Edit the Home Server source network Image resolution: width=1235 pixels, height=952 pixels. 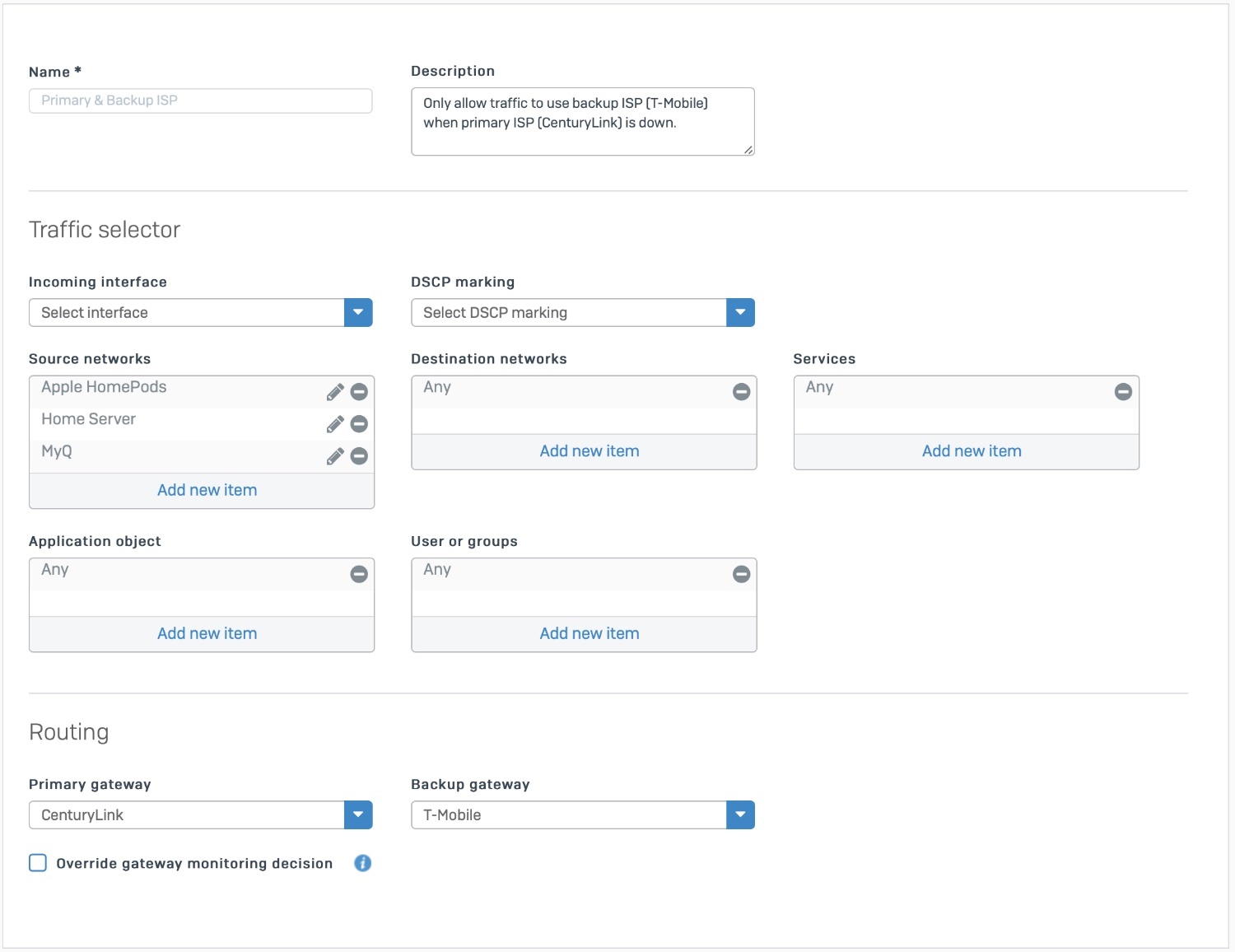point(335,424)
